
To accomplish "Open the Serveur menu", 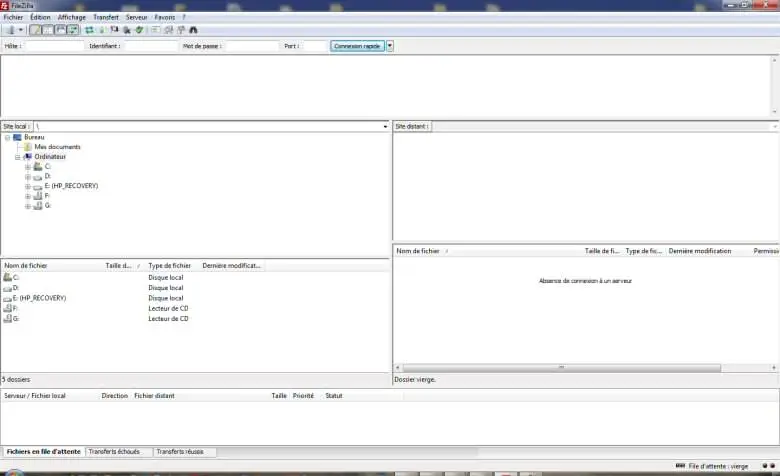I will [136, 17].
